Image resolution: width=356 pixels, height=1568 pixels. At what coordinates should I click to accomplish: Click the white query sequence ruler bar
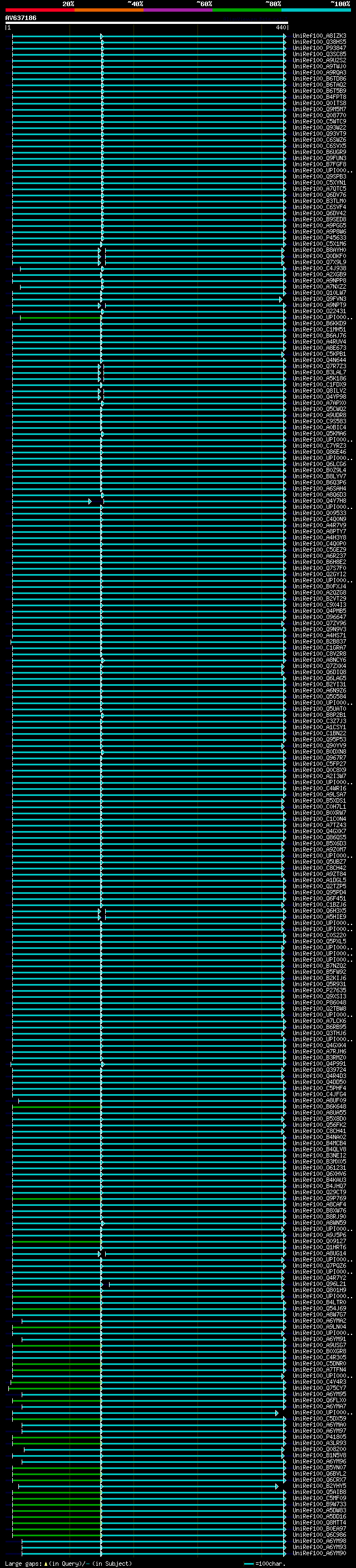pyautogui.click(x=147, y=23)
